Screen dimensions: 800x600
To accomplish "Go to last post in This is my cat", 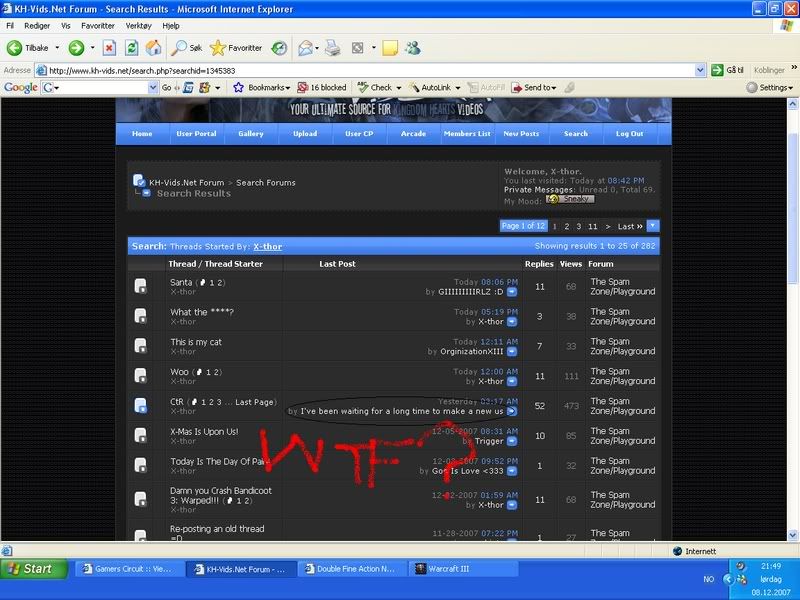I will pyautogui.click(x=512, y=352).
